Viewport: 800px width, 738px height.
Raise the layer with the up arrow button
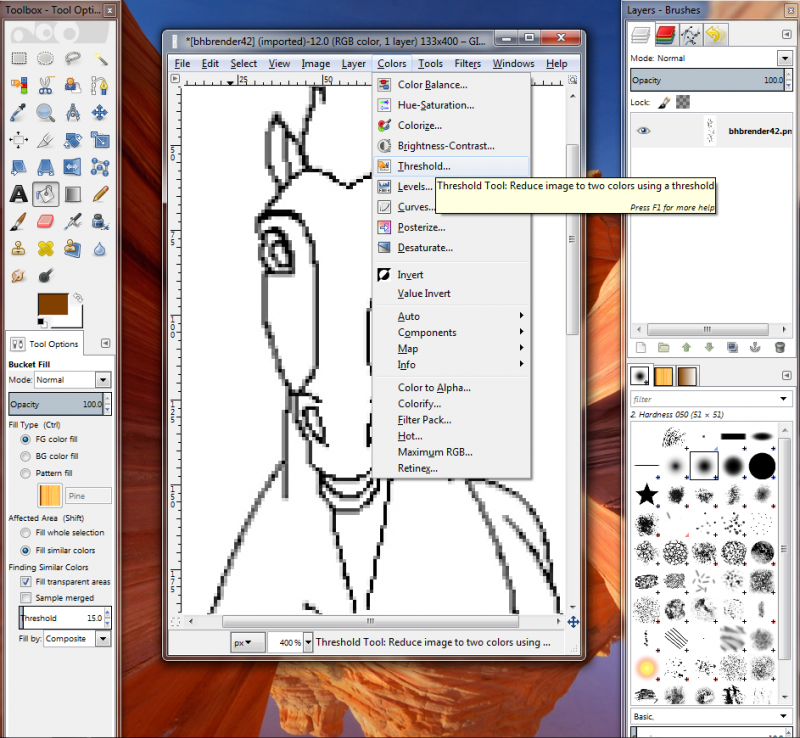click(686, 348)
